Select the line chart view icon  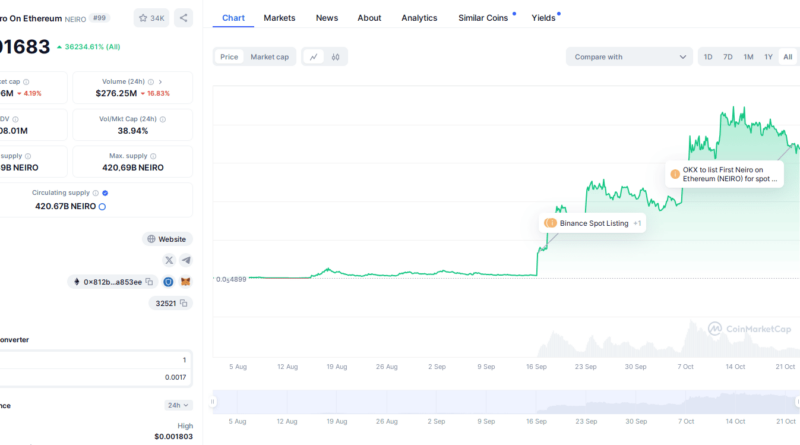click(x=314, y=57)
